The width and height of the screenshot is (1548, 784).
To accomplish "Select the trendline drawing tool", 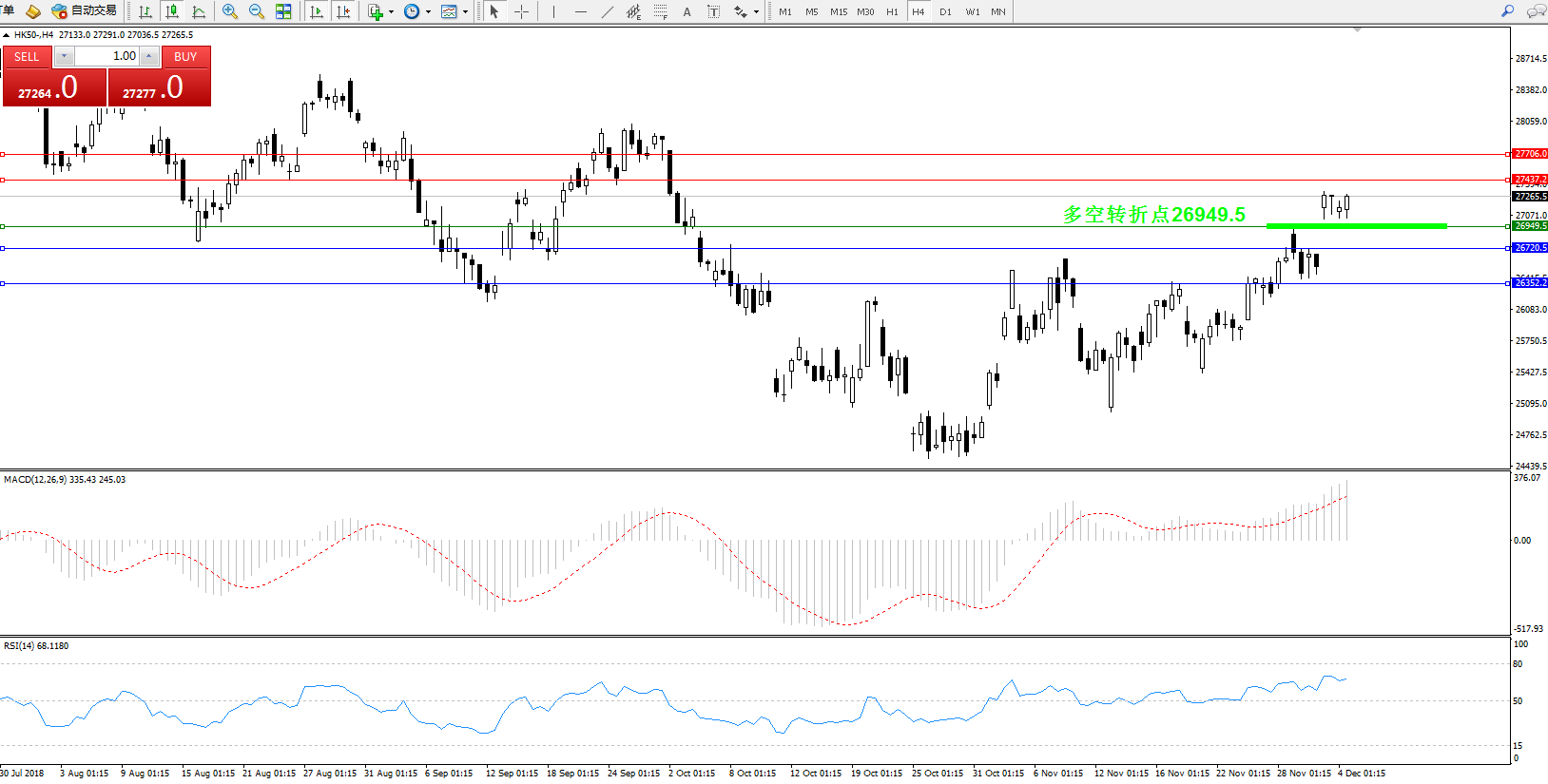I will 608,11.
